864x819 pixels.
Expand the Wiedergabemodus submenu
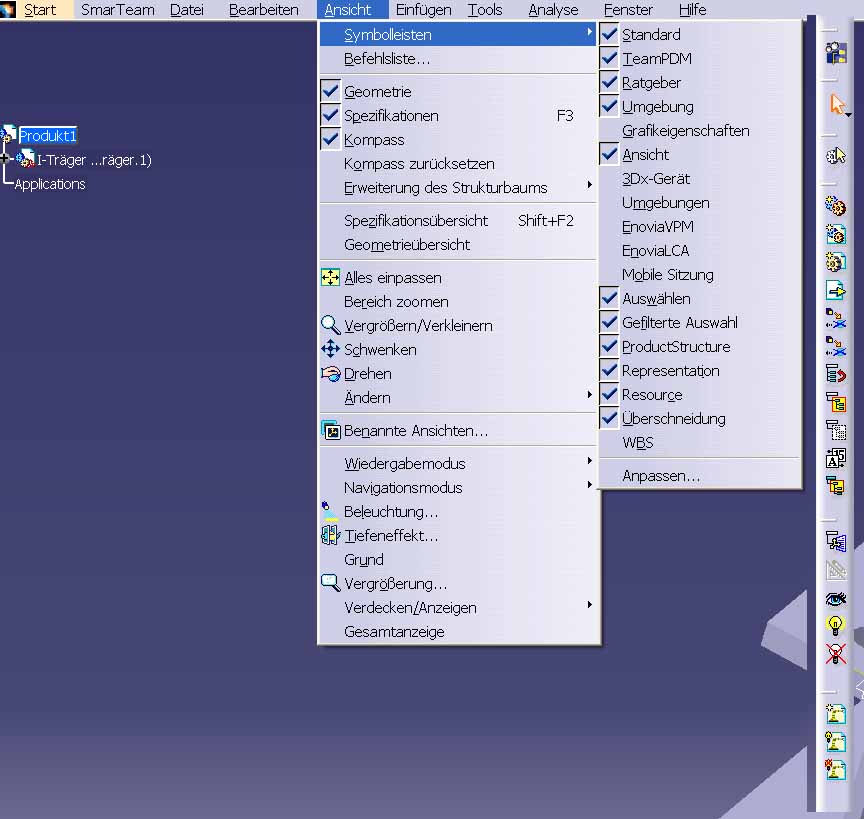click(458, 464)
